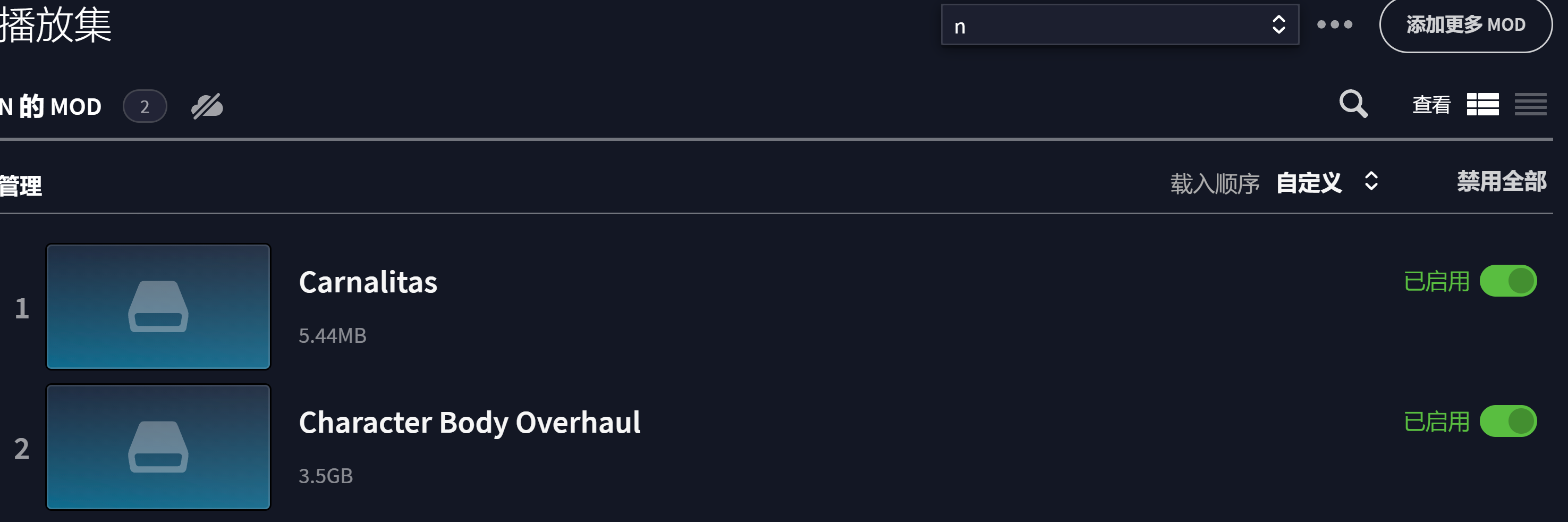Click the N 的 MOD heading
Image resolution: width=1568 pixels, height=522 pixels.
pyautogui.click(x=51, y=107)
